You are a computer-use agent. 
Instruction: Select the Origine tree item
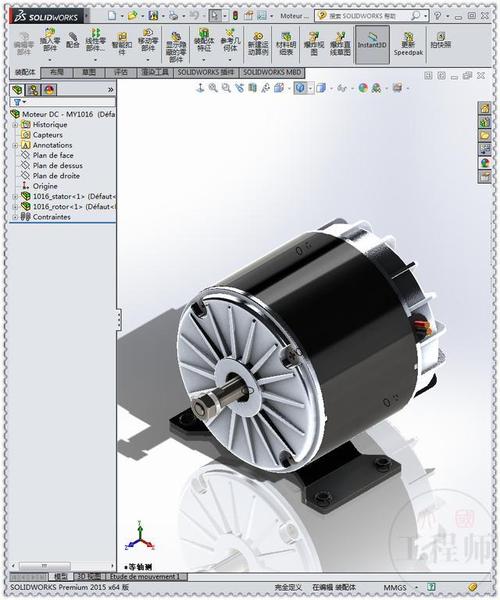(x=45, y=186)
